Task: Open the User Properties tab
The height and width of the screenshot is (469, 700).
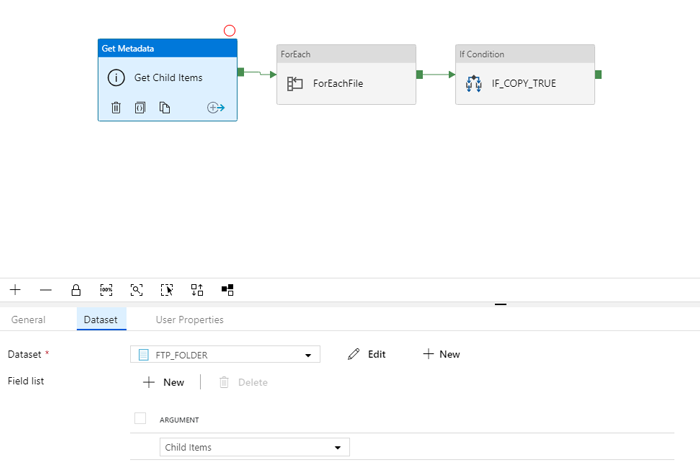Action: [x=189, y=320]
